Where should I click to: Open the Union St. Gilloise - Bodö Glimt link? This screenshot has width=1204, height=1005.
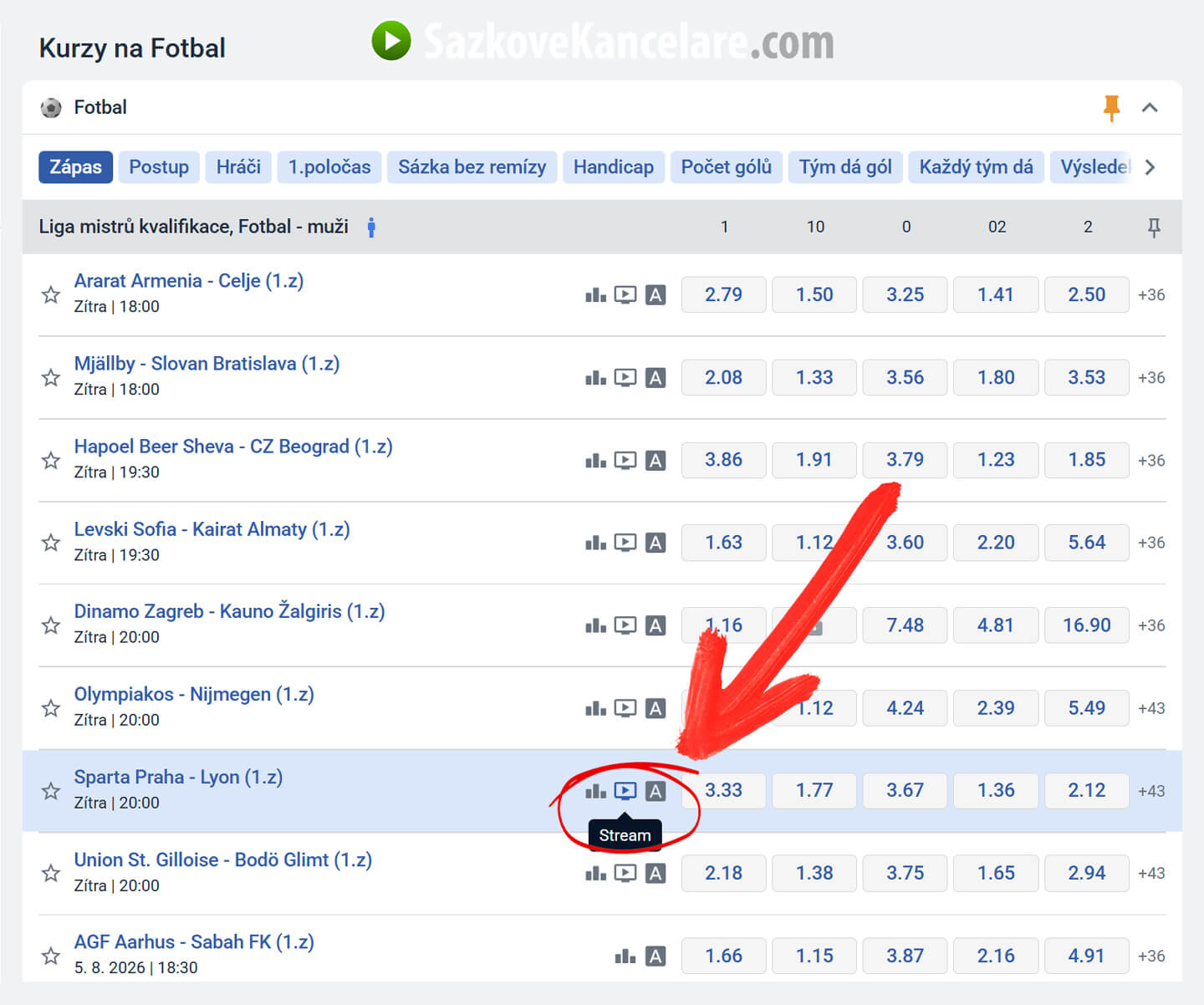[x=223, y=860]
